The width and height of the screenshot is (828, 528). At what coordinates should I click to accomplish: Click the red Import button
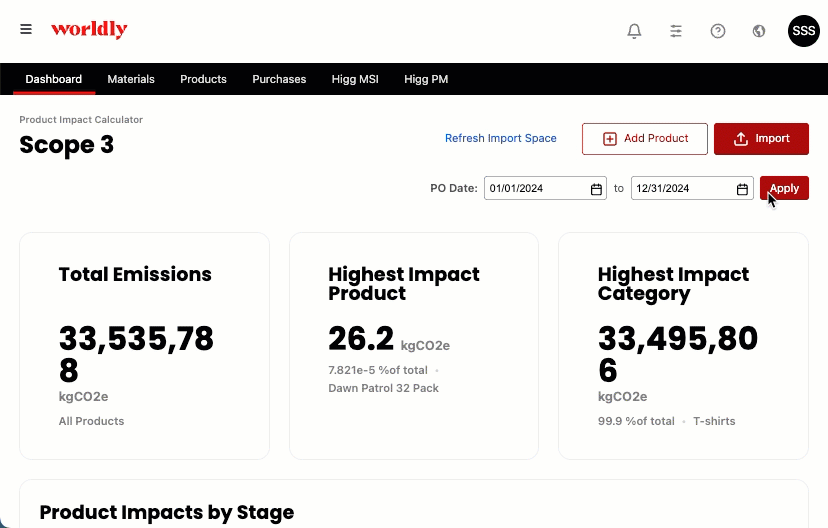[761, 139]
